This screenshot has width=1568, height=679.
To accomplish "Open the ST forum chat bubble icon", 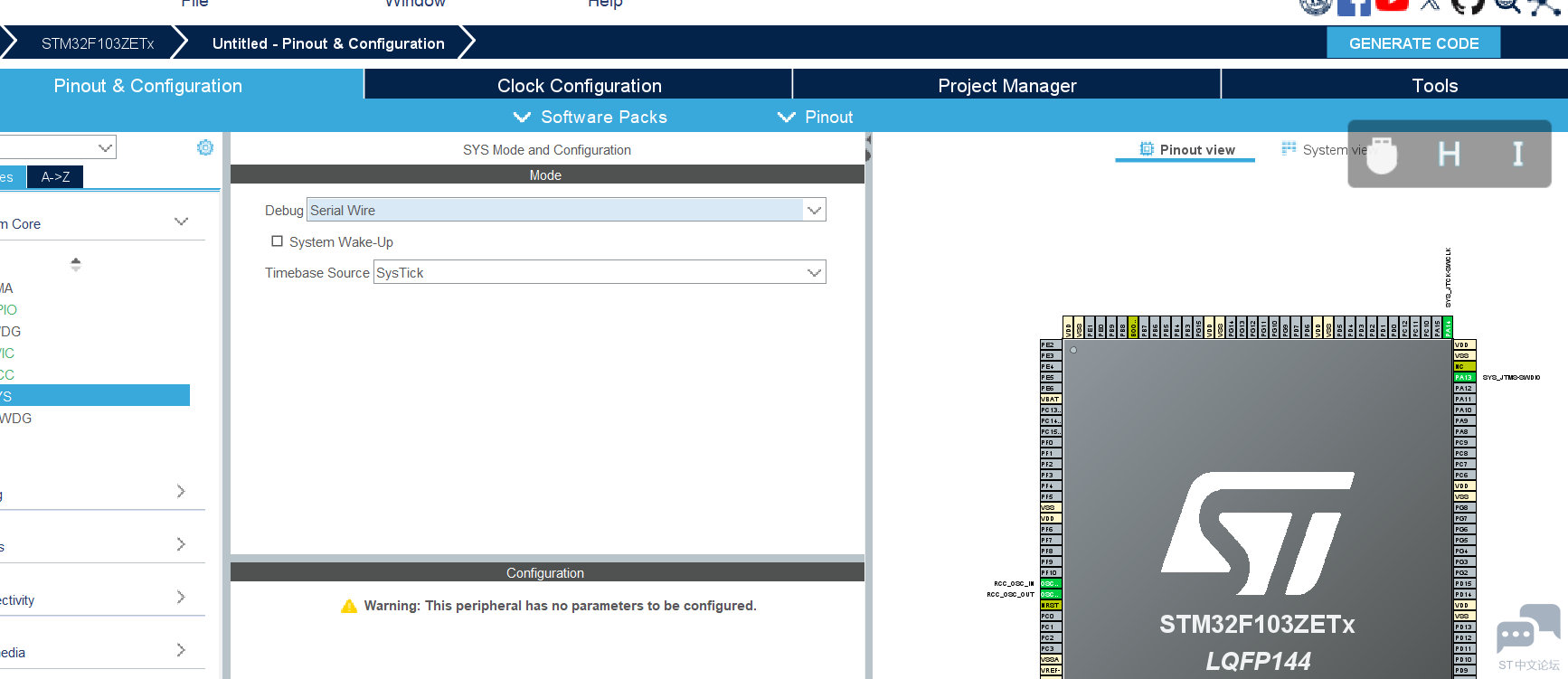I will click(x=1528, y=628).
